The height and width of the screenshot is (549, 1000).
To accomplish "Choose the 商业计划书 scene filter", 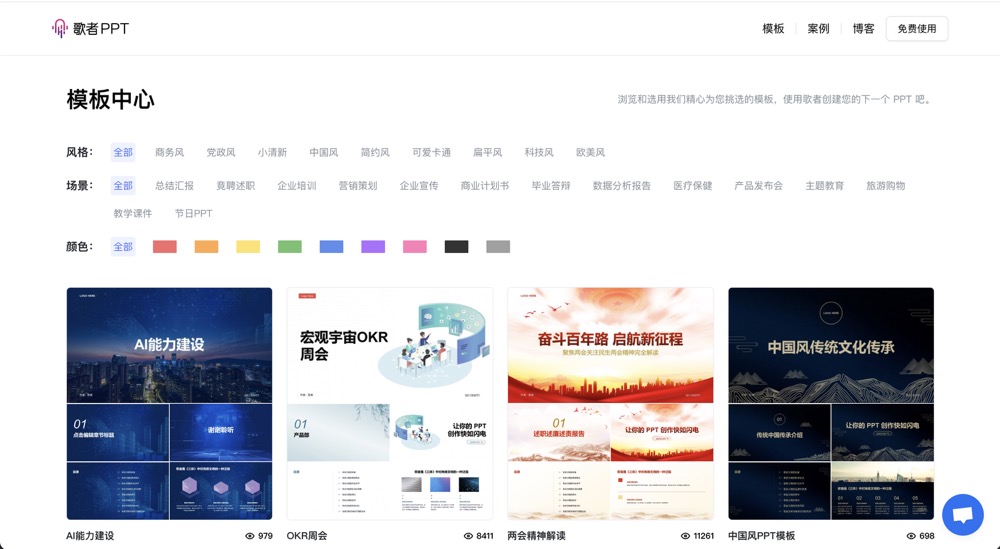I will pyautogui.click(x=485, y=186).
